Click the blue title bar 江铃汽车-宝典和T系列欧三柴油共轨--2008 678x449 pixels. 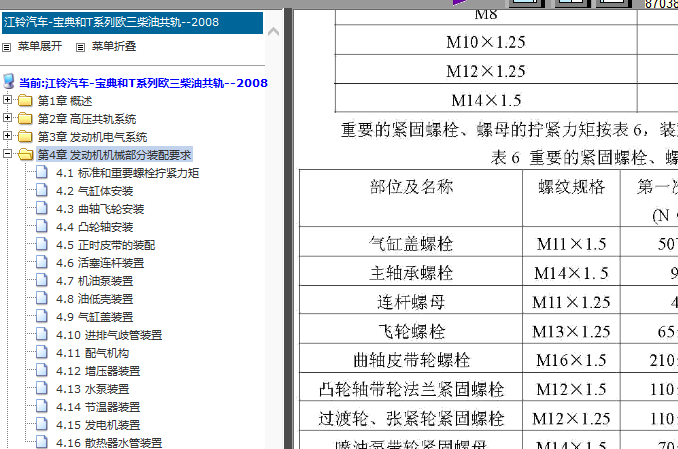point(132,22)
